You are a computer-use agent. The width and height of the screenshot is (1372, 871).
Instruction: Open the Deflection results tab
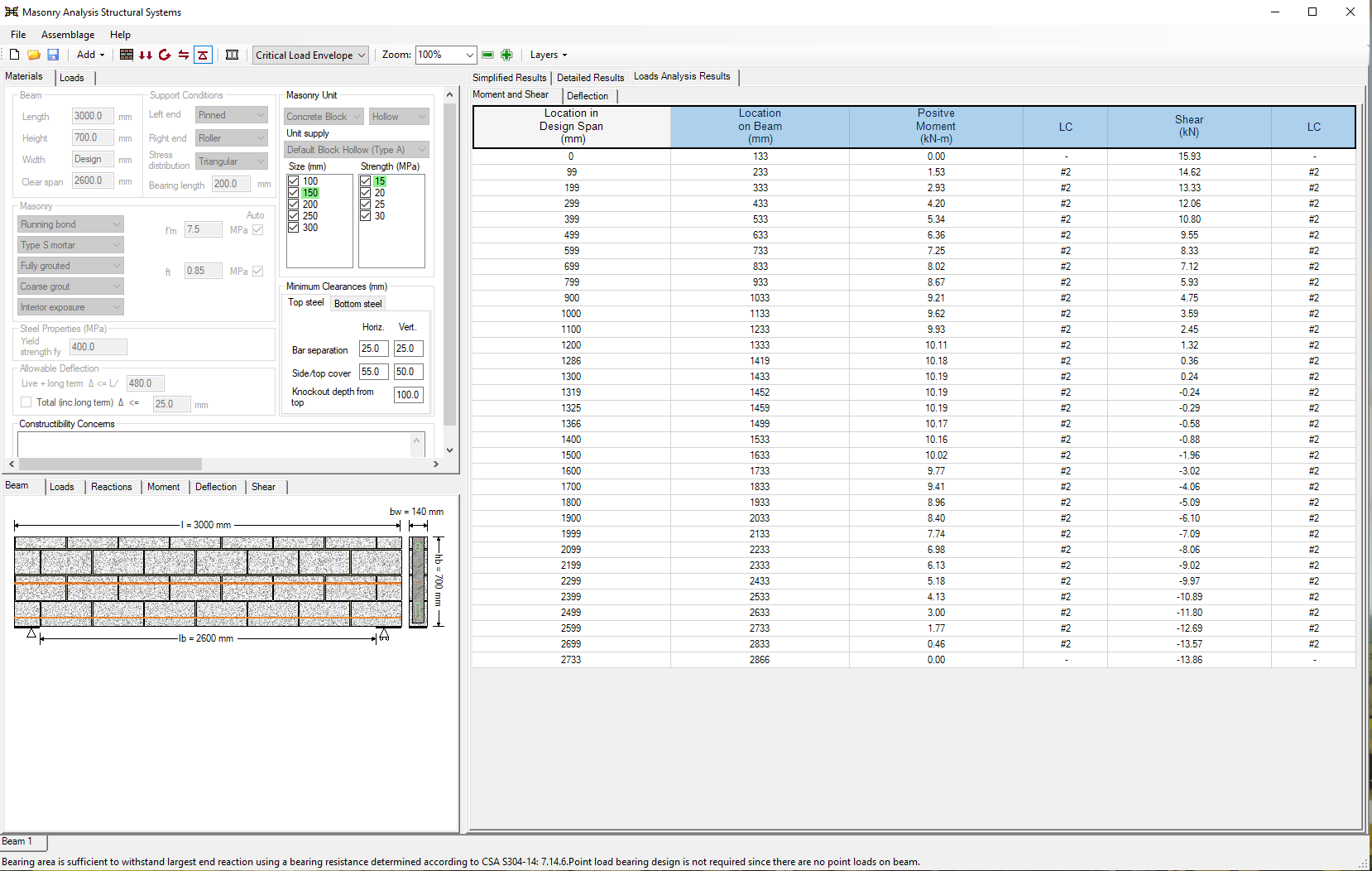(x=588, y=96)
